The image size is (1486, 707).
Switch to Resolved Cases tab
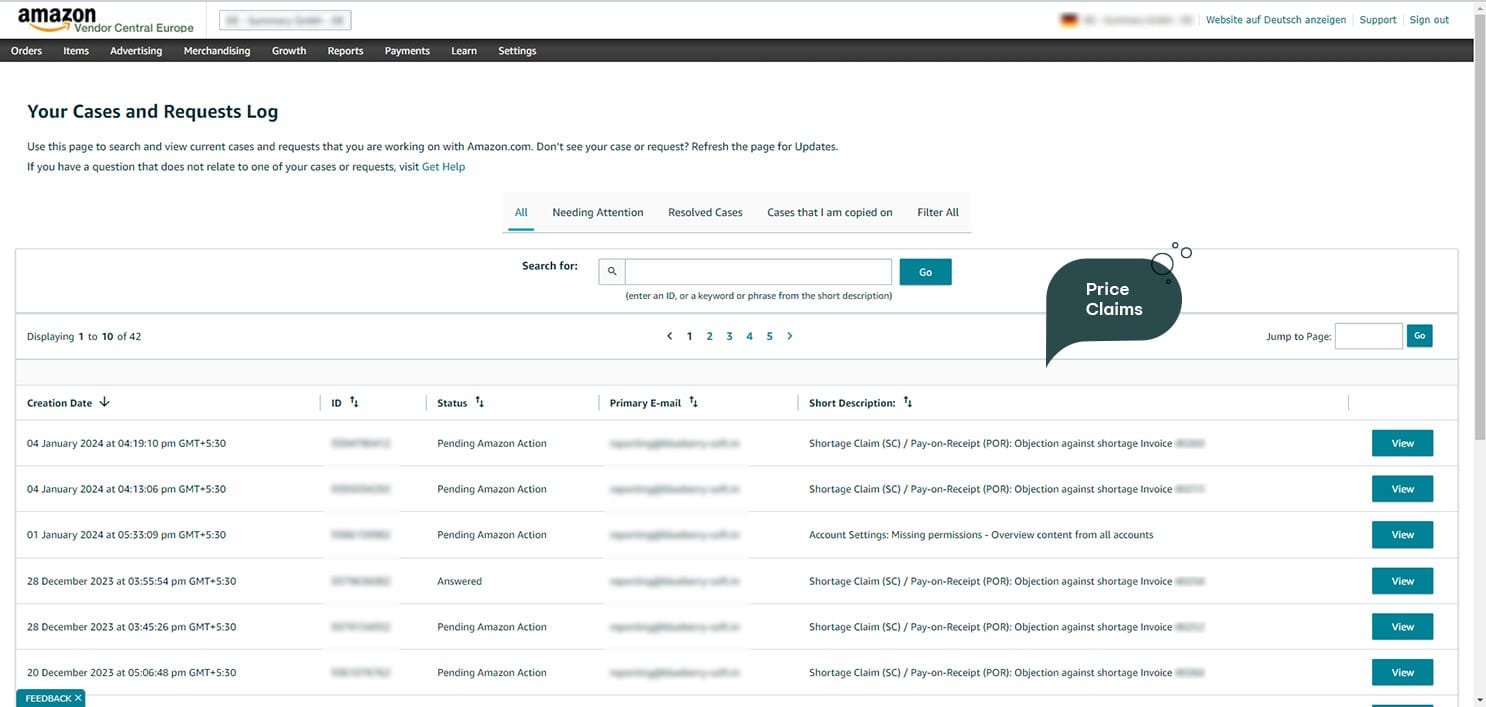(705, 213)
